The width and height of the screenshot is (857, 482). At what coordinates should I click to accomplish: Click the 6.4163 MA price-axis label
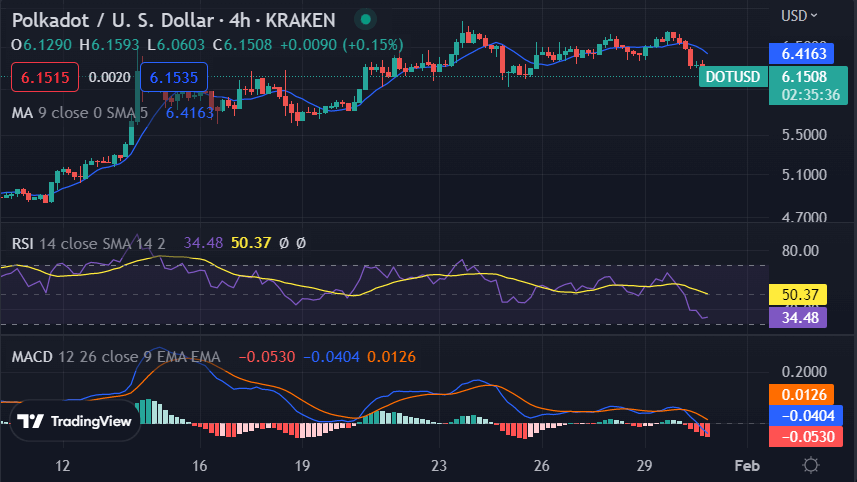(801, 54)
